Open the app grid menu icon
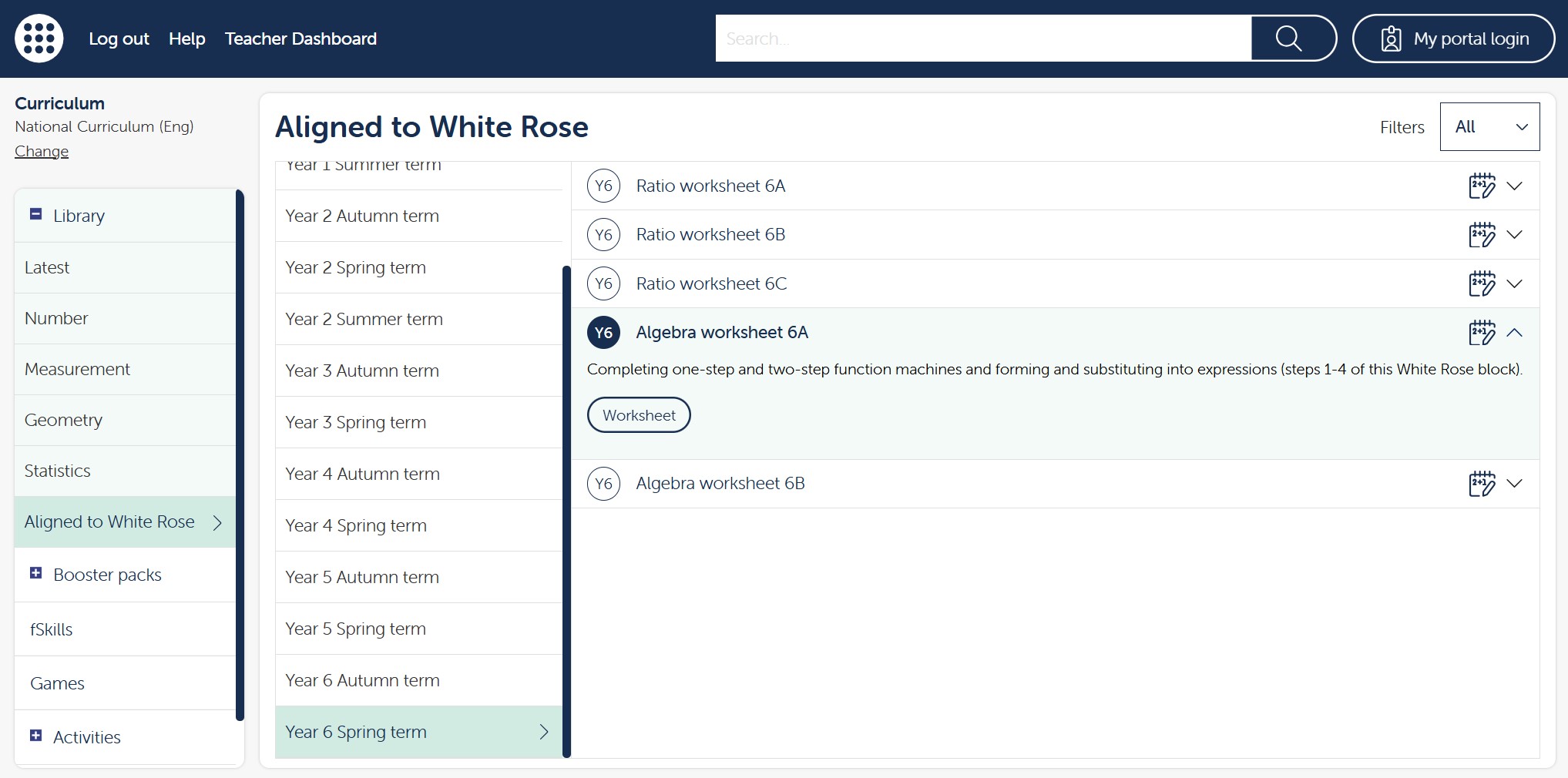Viewport: 1568px width, 778px height. (39, 39)
